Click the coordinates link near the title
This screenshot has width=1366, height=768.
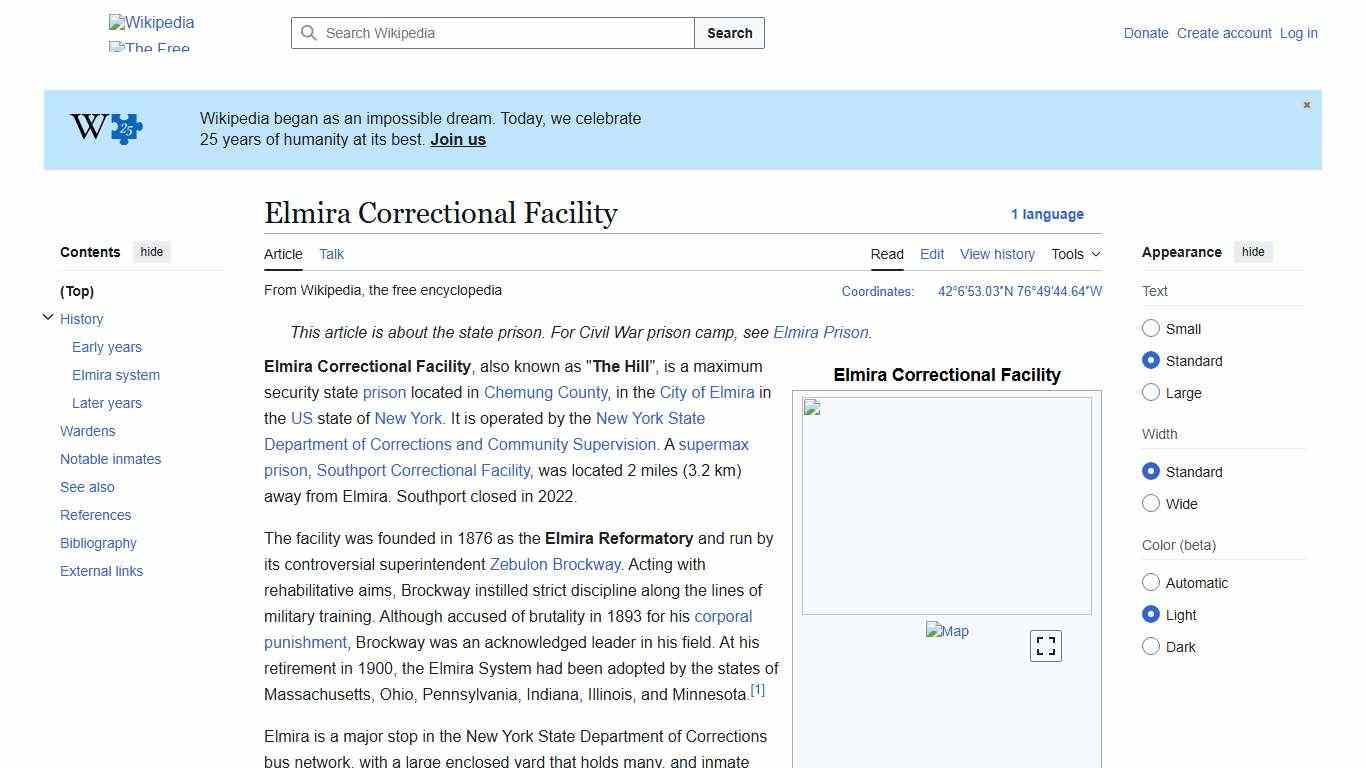coord(1018,291)
